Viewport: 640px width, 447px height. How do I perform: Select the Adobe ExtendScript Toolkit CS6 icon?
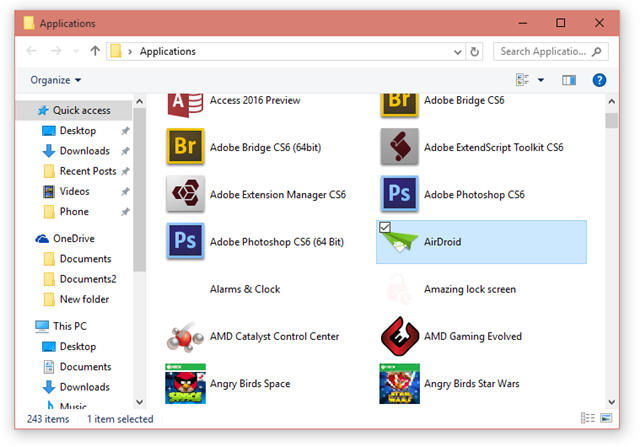(x=400, y=146)
